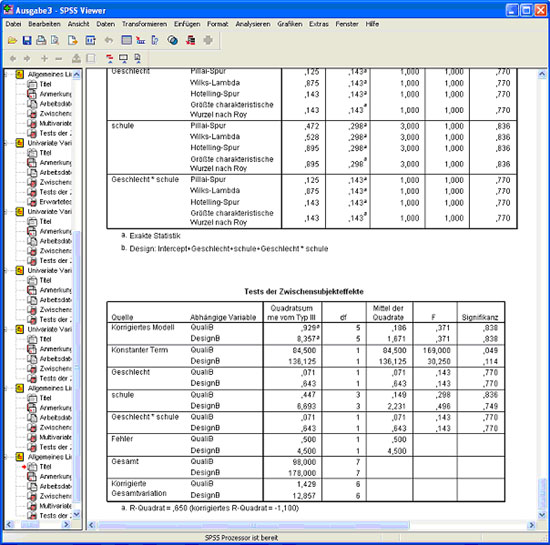The height and width of the screenshot is (545, 550).
Task: Click the F value 30,250
Action: pyautogui.click(x=439, y=362)
